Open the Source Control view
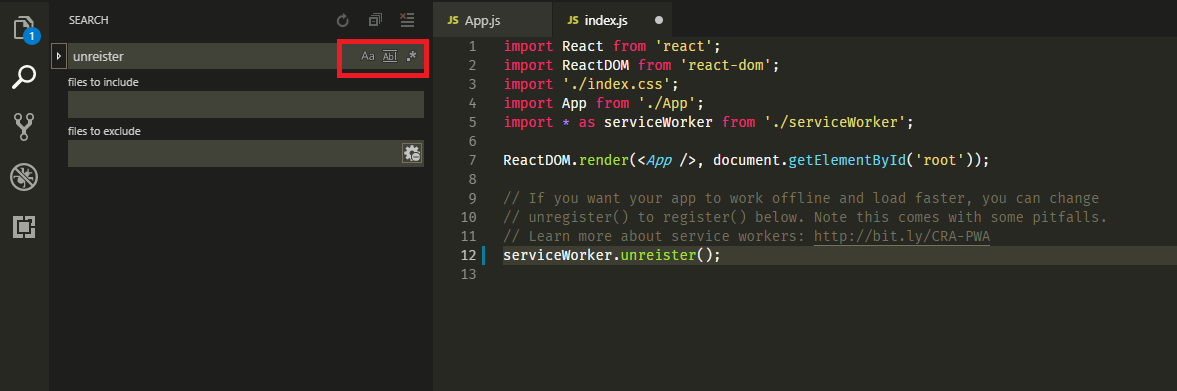The width and height of the screenshot is (1177, 391). tap(24, 127)
